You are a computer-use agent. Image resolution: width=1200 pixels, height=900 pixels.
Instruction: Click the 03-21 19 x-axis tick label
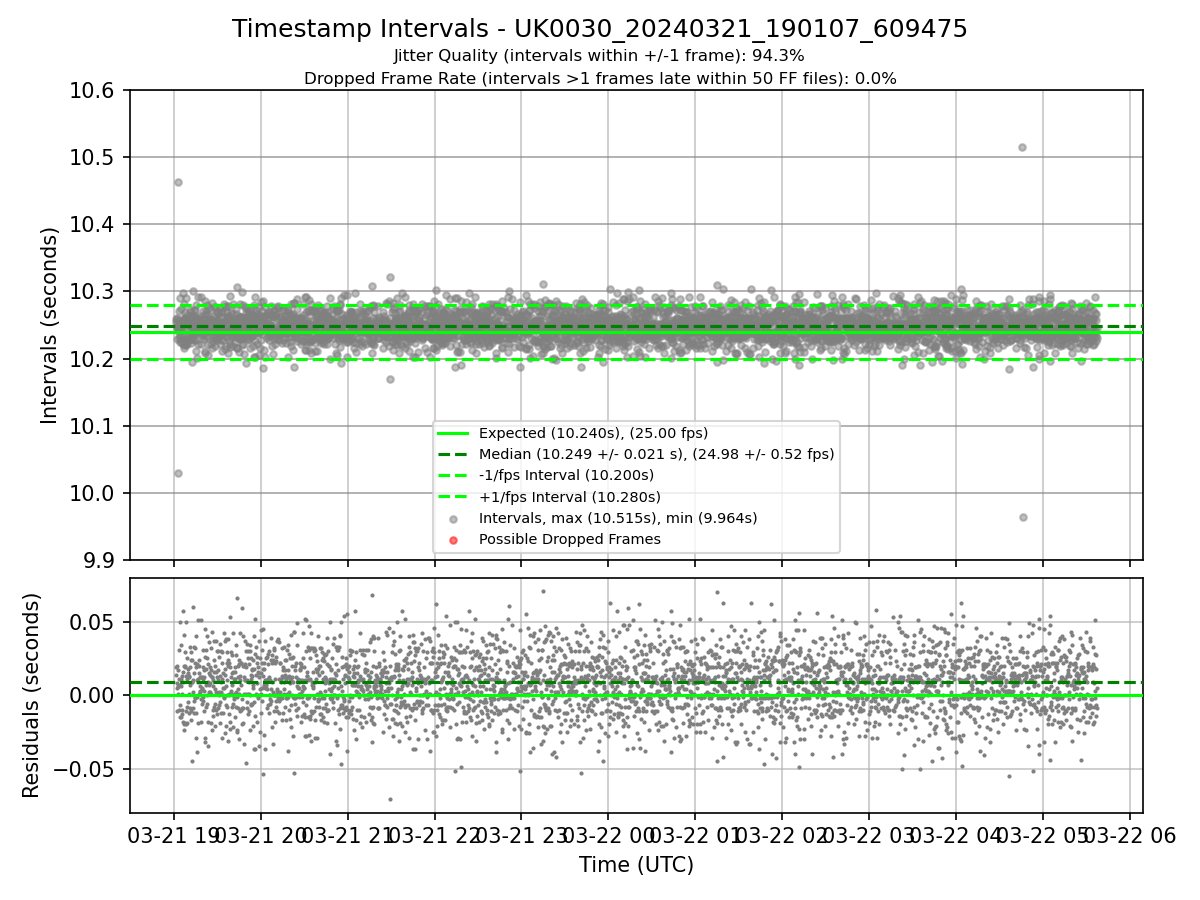coord(174,835)
